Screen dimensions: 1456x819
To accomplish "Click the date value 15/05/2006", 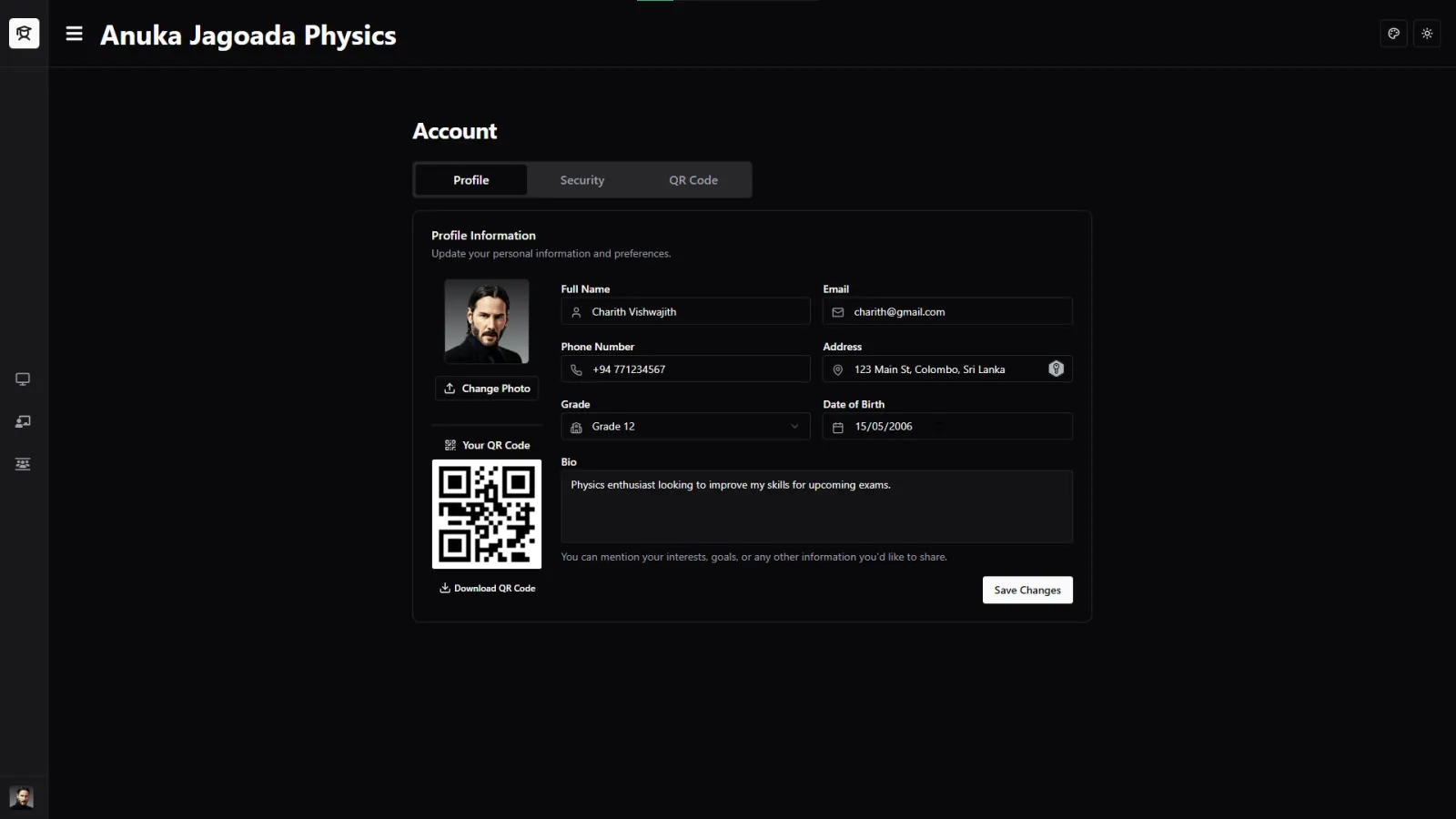I will [884, 427].
